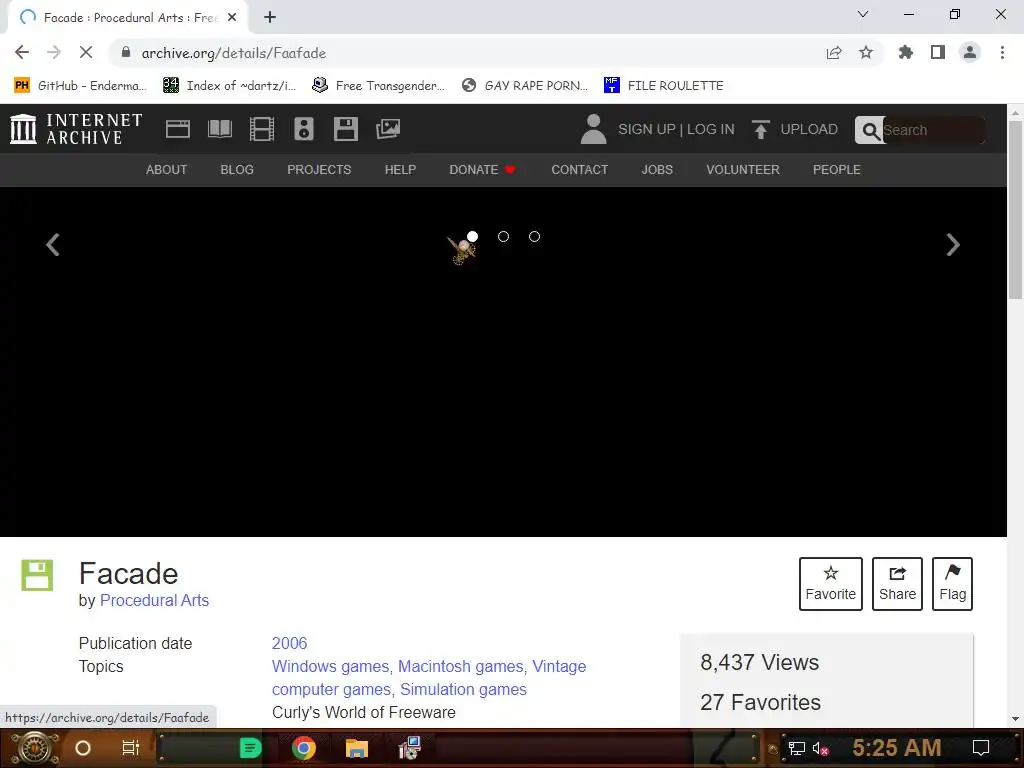The image size is (1024, 768).
Task: Stop loading the page with the X button
Action: pos(86,52)
